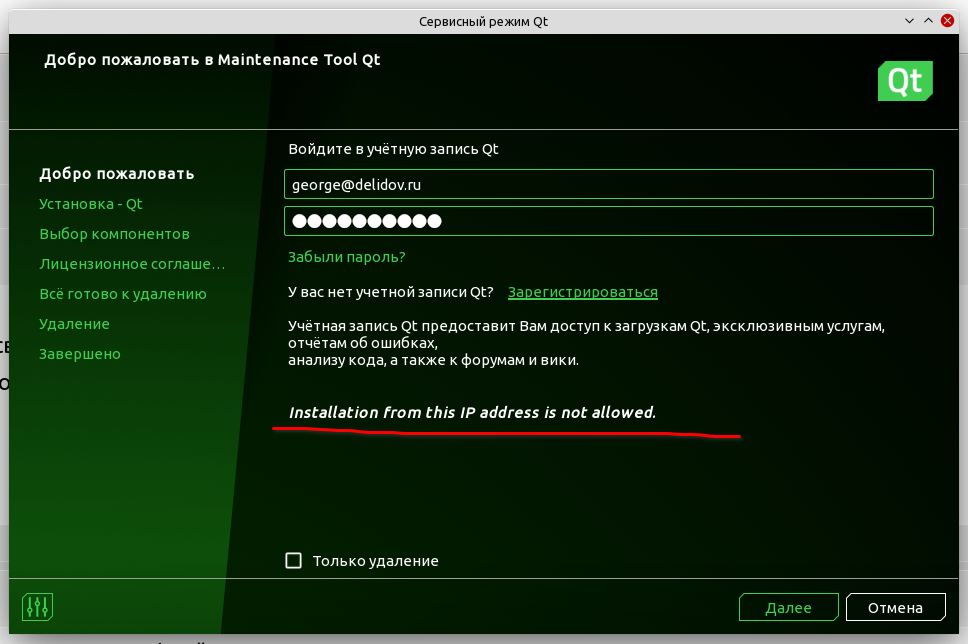Select 'Удаление' step in sidebar

74,324
